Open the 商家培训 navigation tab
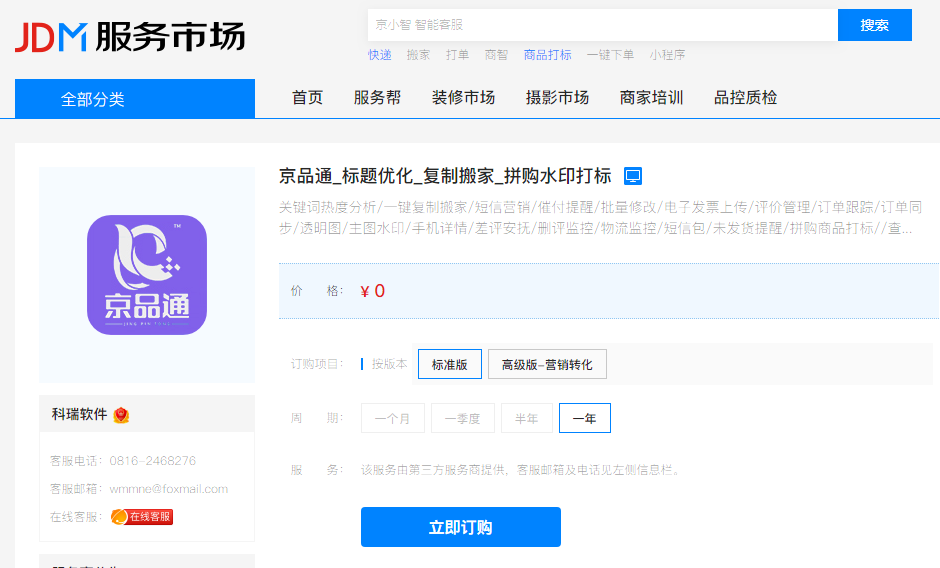Viewport: 940px width, 568px height. pos(652,98)
